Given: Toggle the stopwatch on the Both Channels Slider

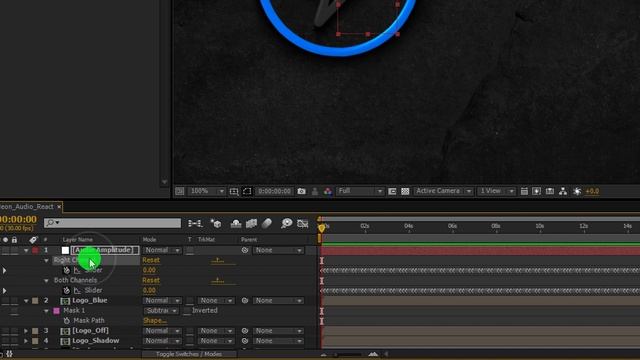Looking at the screenshot, I should 67,291.
